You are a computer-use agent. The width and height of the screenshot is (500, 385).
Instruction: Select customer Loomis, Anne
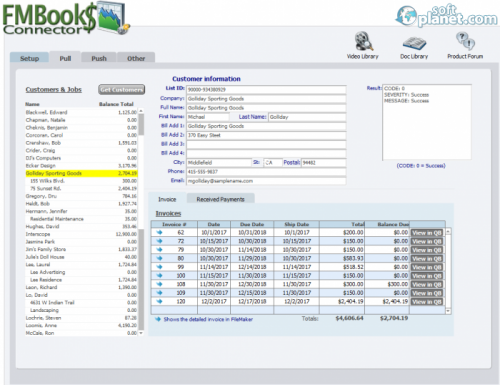click(x=81, y=325)
